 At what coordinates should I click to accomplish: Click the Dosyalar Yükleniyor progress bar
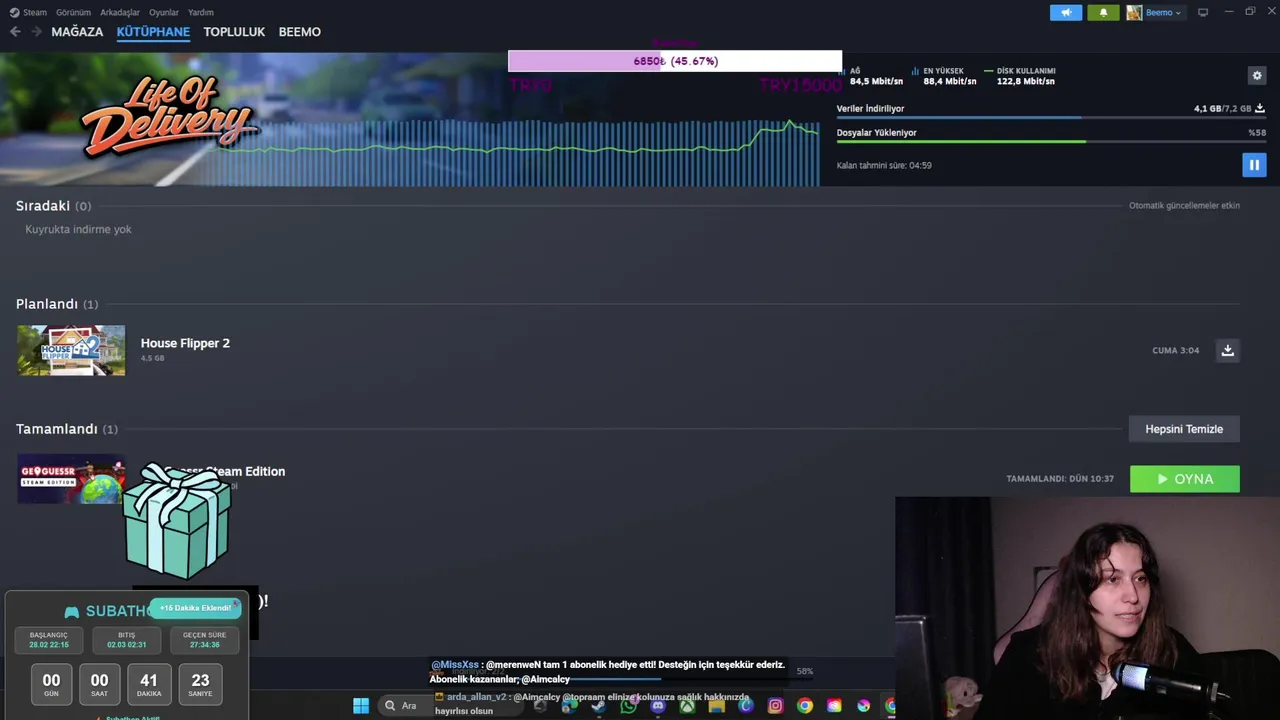coord(1051,141)
